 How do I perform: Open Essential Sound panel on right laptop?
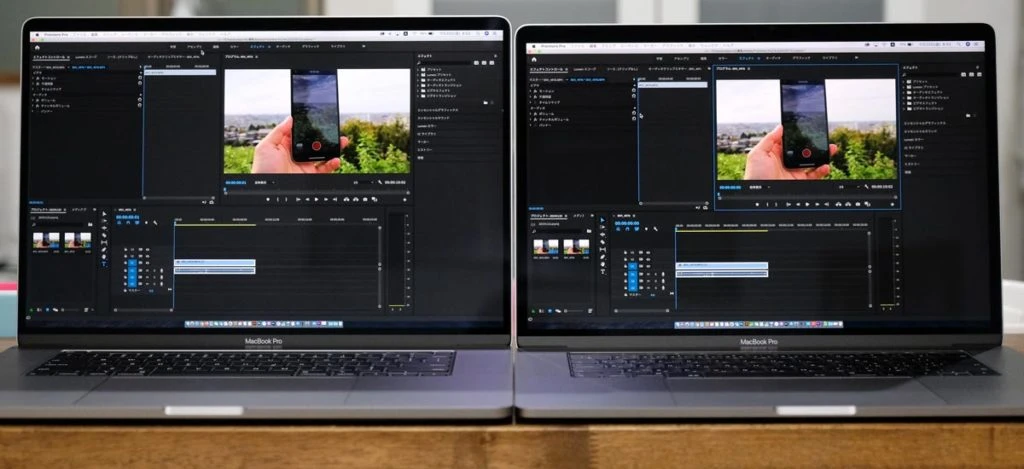coord(921,131)
